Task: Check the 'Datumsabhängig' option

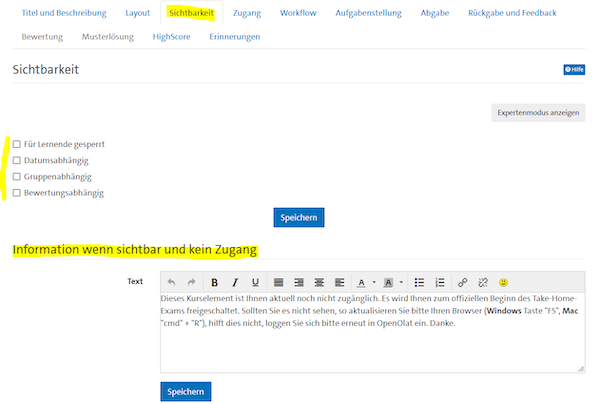Action: pos(17,160)
